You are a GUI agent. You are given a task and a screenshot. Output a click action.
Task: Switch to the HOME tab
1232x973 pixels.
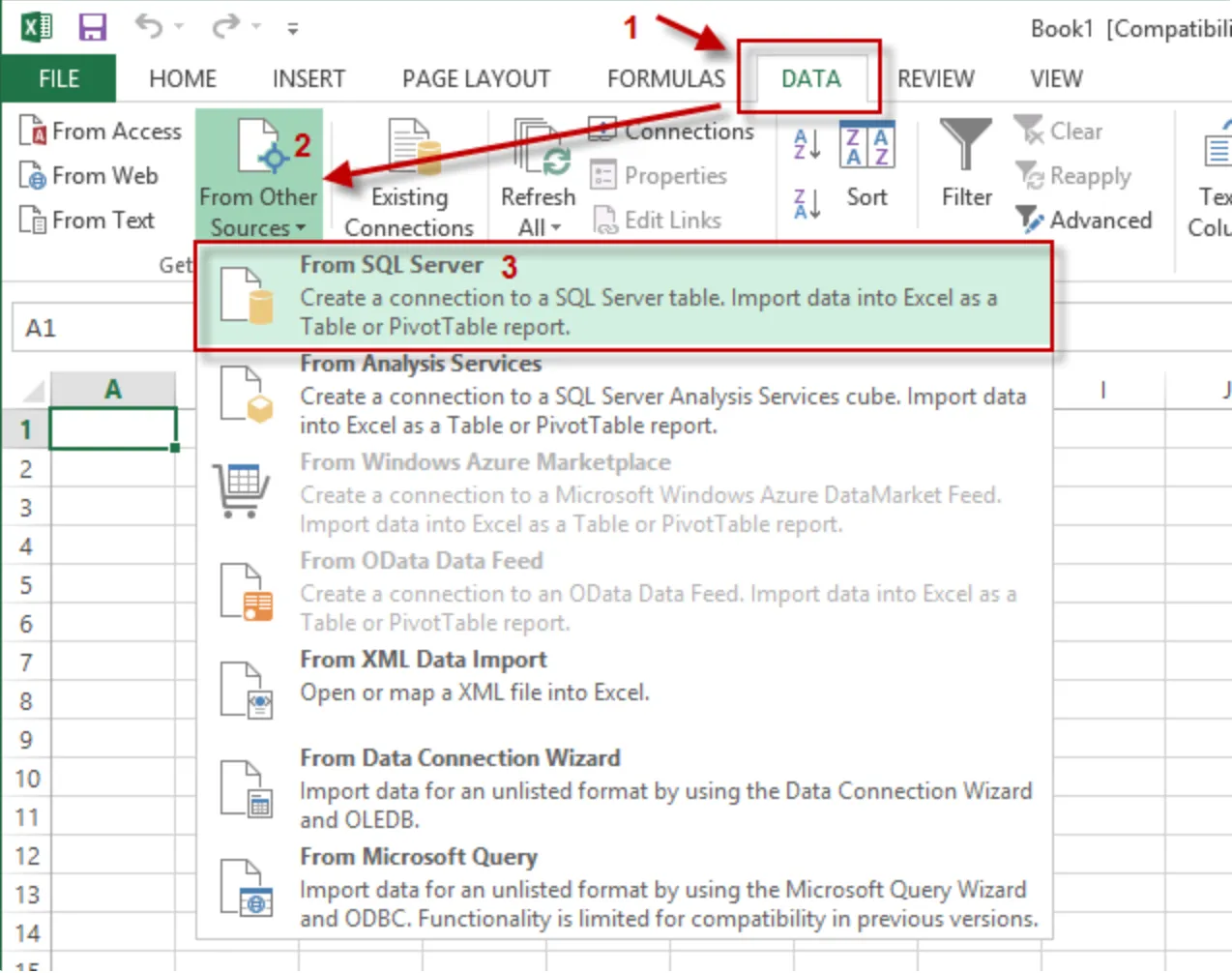(x=183, y=78)
